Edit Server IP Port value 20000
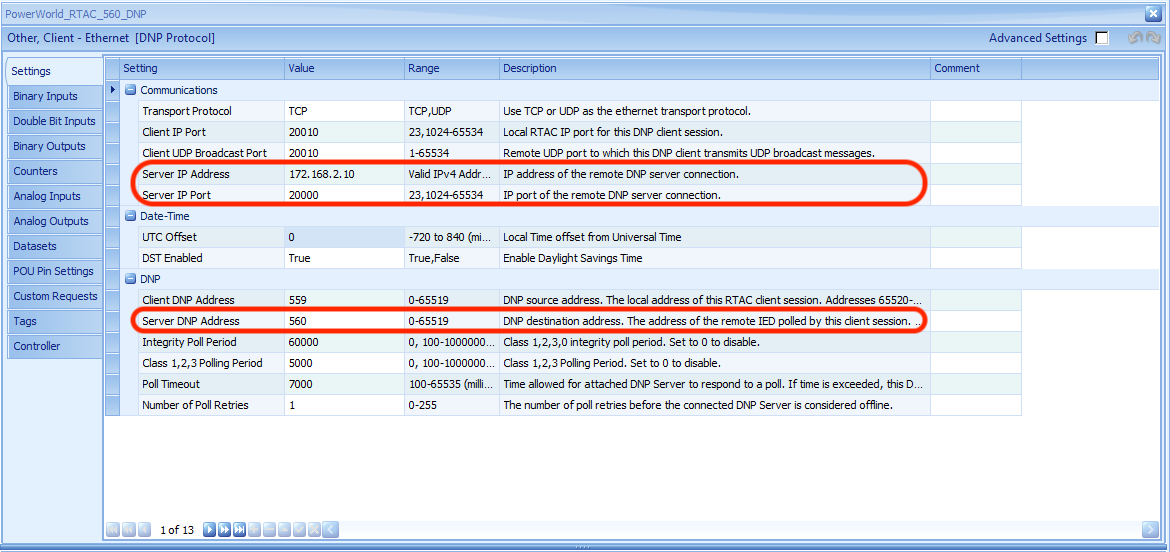1170x552 pixels. pyautogui.click(x=344, y=195)
